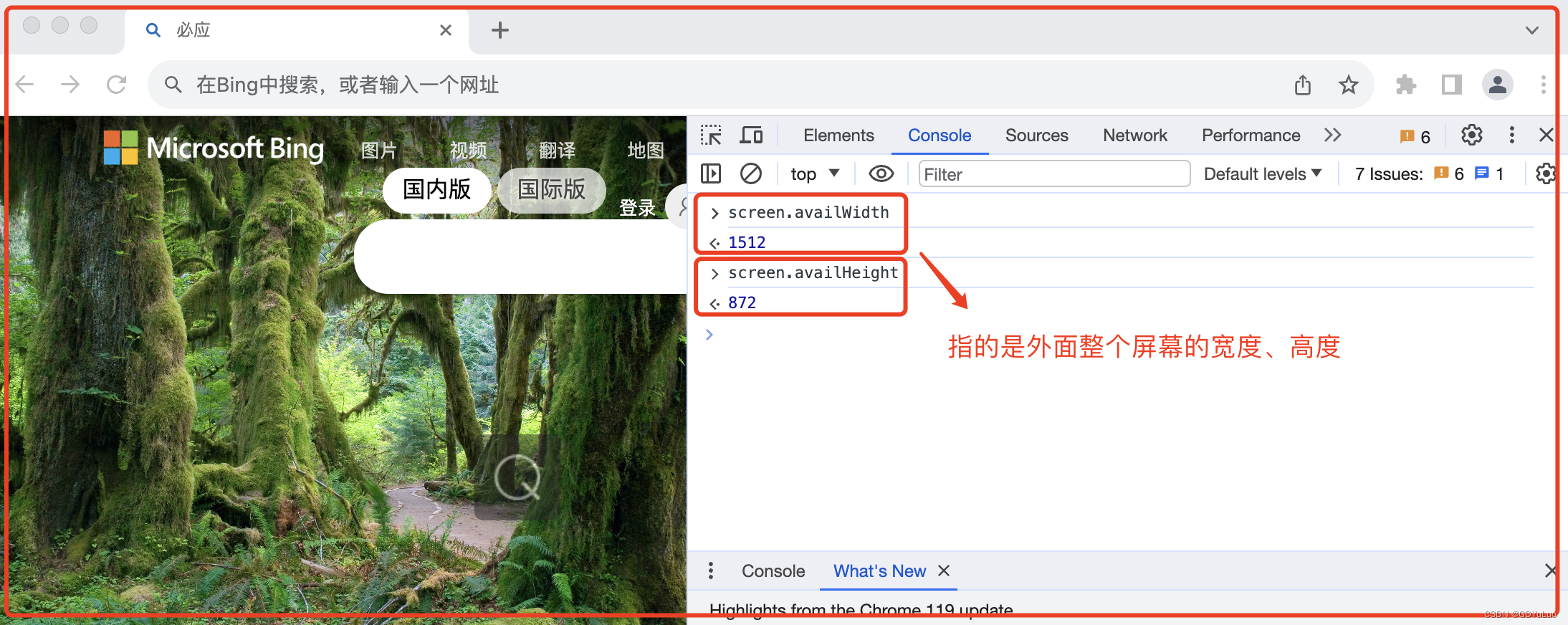This screenshot has width=1568, height=625.
Task: Open new tab with plus button
Action: [500, 30]
